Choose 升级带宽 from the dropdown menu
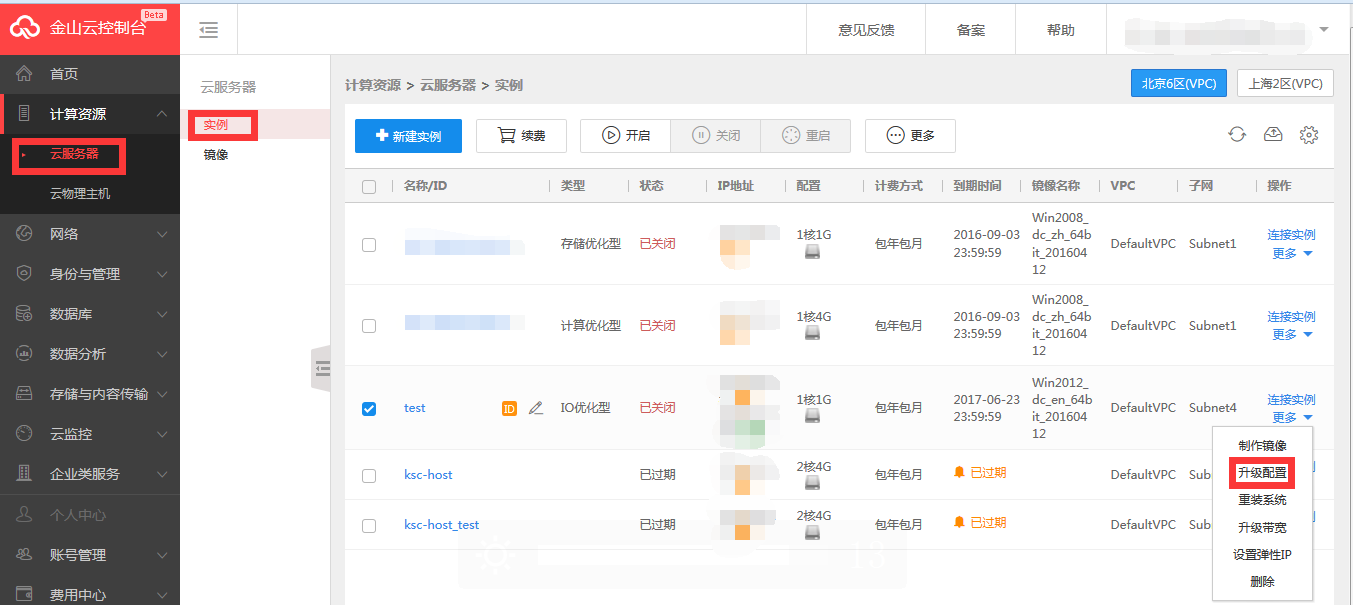Image resolution: width=1353 pixels, height=605 pixels. [1262, 527]
